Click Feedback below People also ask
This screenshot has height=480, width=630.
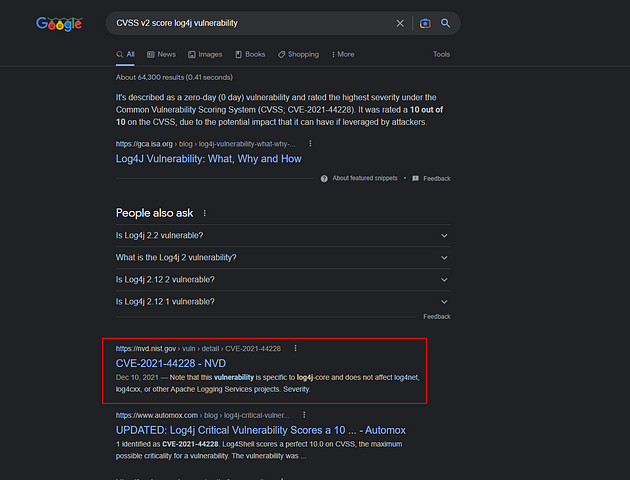coord(437,317)
